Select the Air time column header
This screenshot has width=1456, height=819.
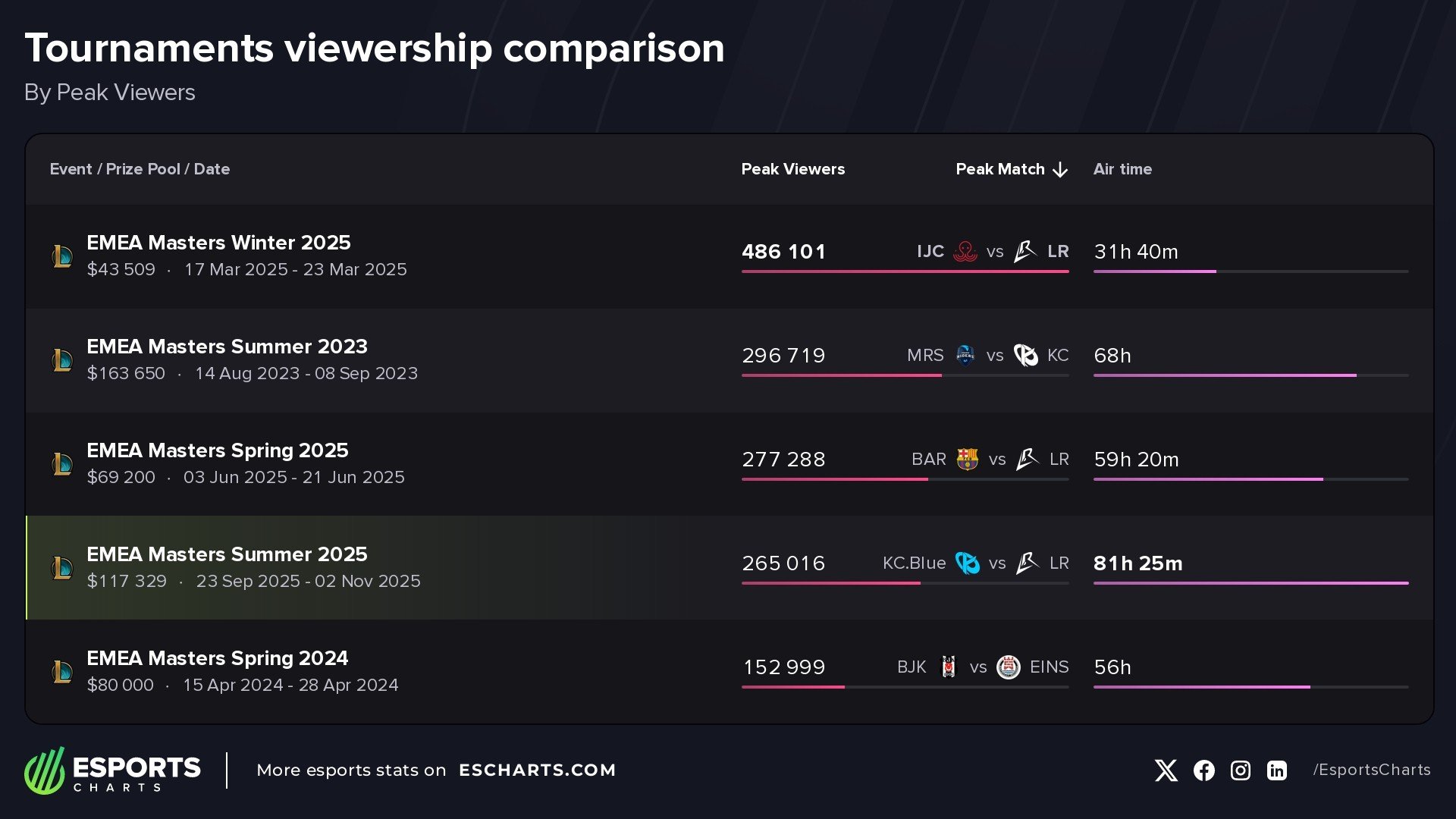coord(1122,169)
